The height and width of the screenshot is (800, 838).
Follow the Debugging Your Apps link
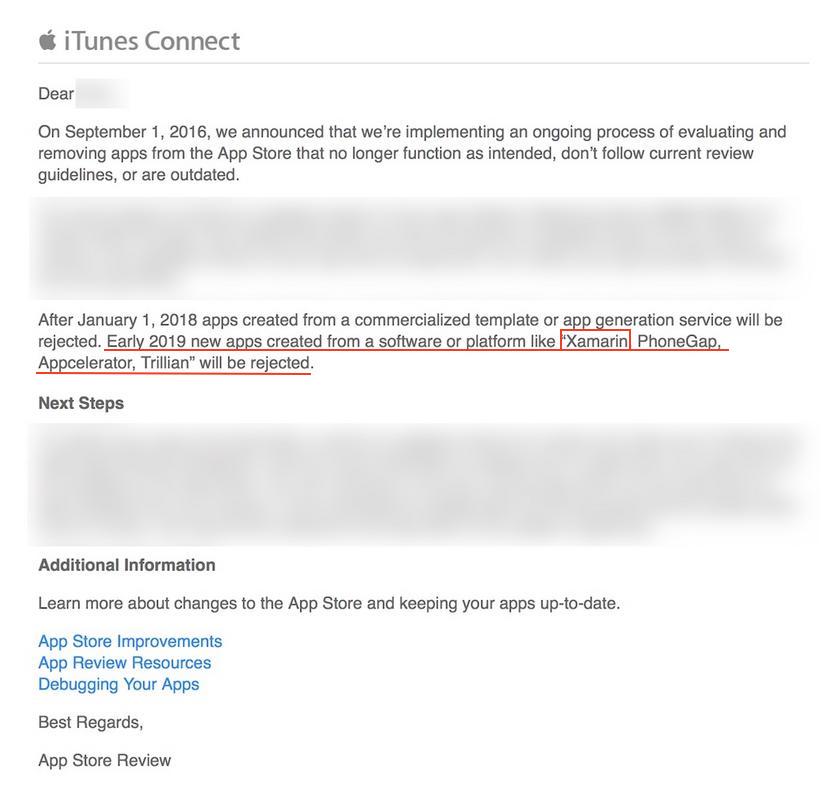[x=119, y=684]
